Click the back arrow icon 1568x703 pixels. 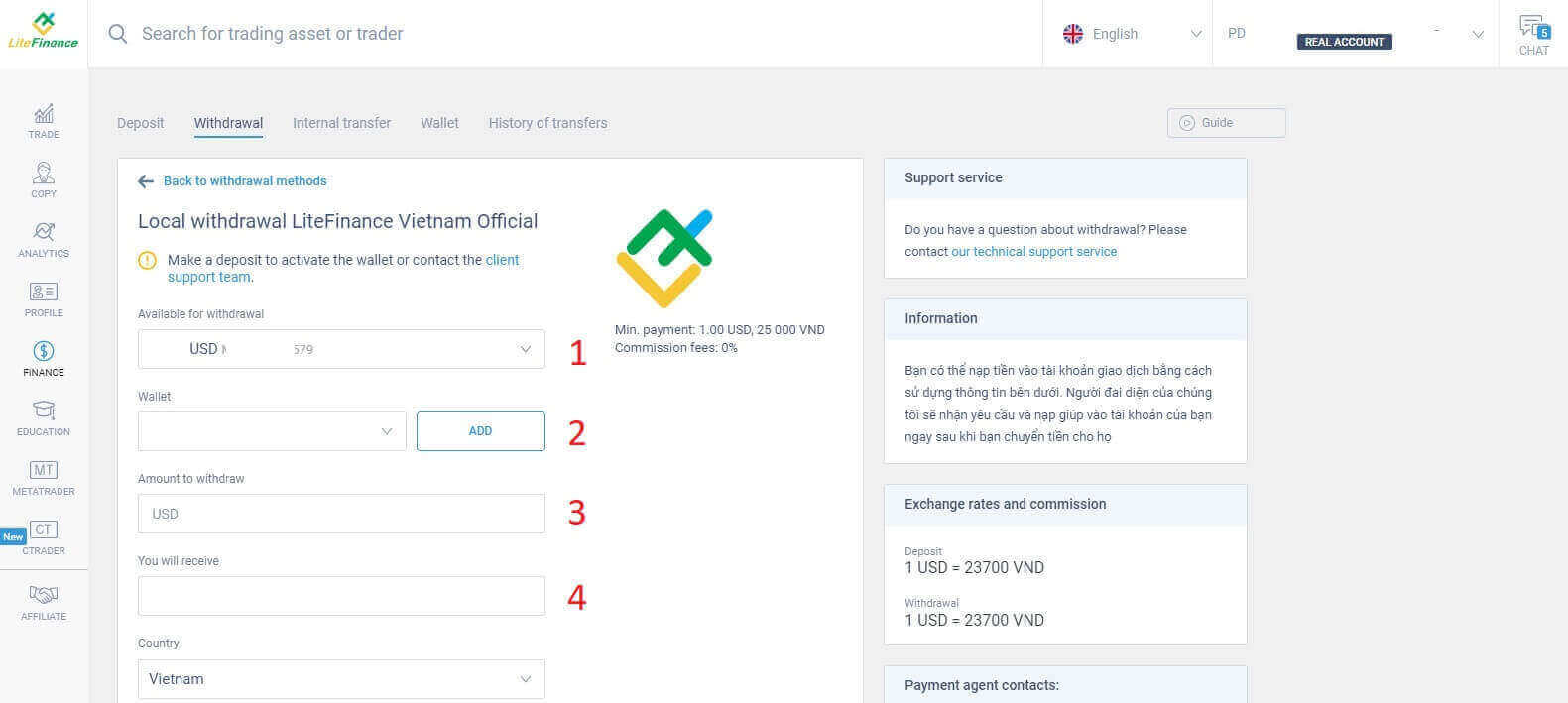click(x=146, y=181)
